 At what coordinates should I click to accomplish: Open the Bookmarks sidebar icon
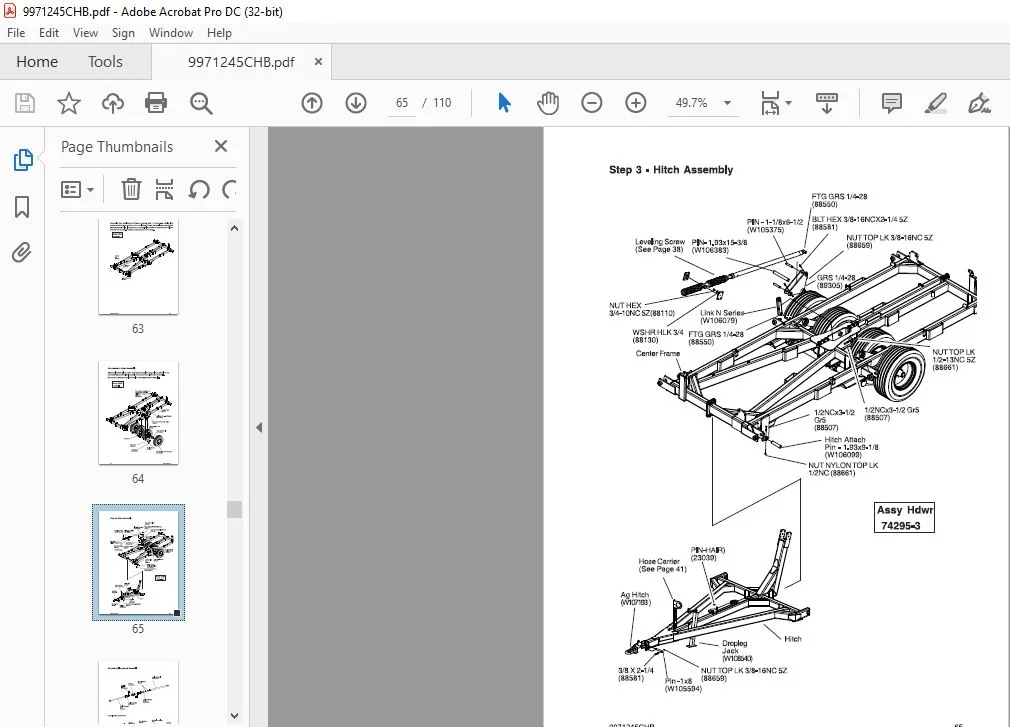coord(22,207)
